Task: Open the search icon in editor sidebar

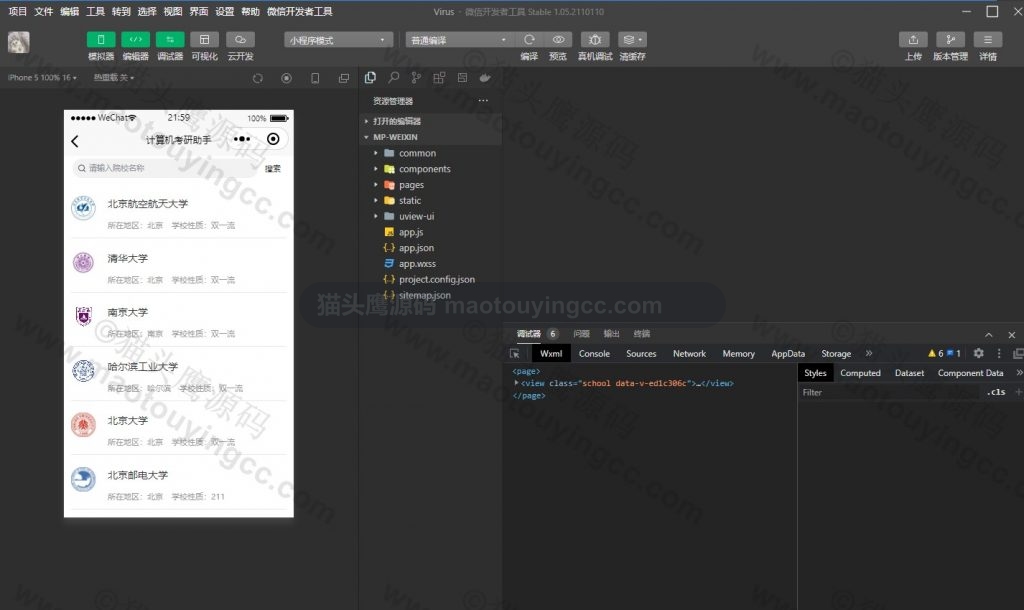Action: pos(393,78)
